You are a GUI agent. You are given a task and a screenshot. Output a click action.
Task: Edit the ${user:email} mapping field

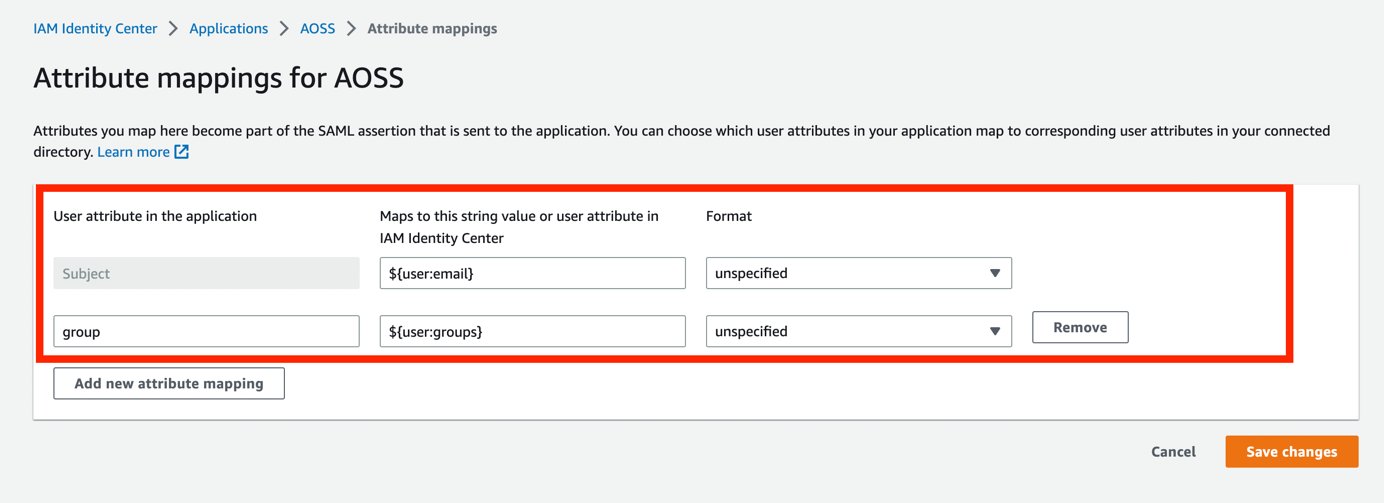click(532, 273)
